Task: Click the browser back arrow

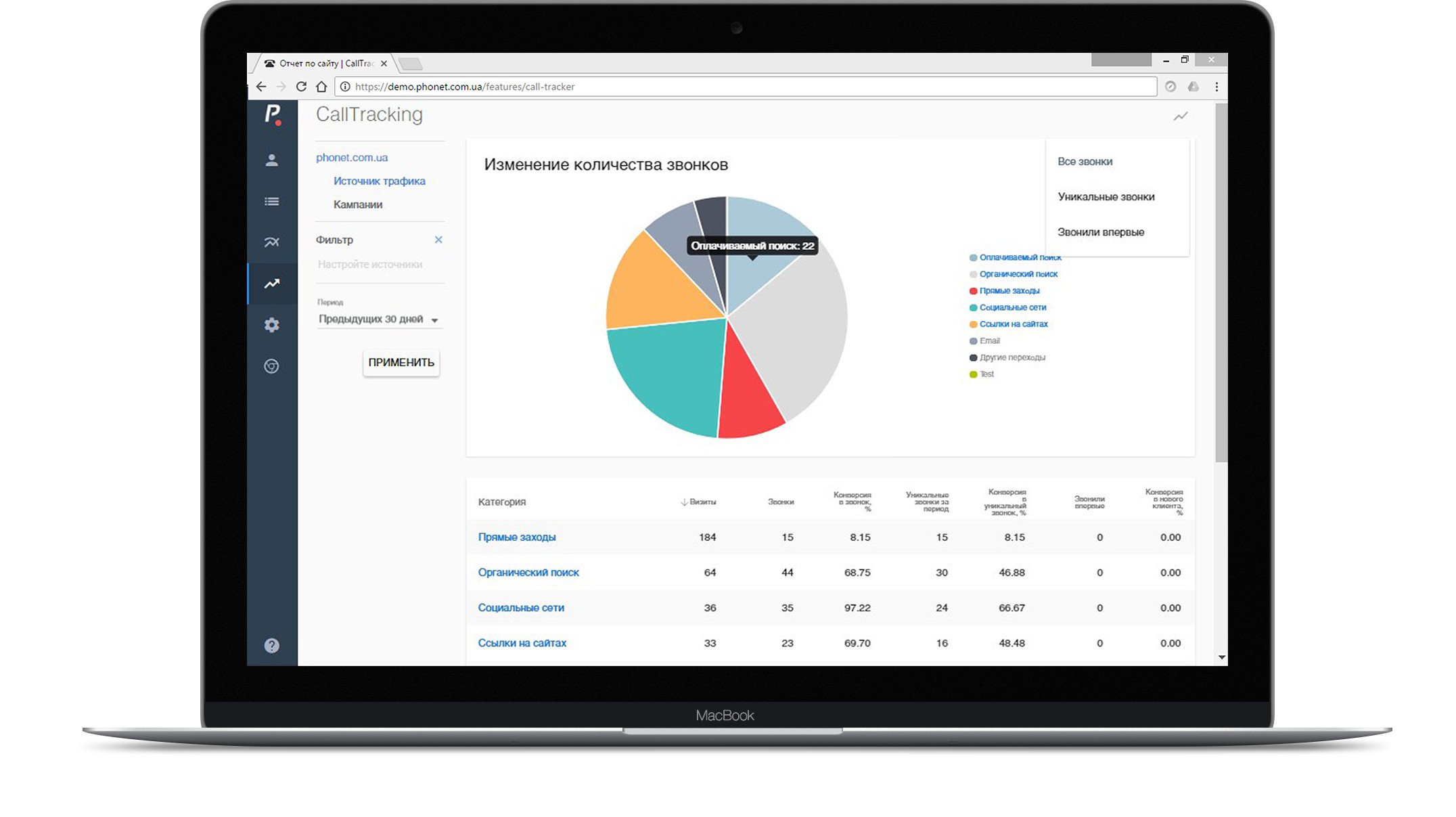Action: click(261, 87)
